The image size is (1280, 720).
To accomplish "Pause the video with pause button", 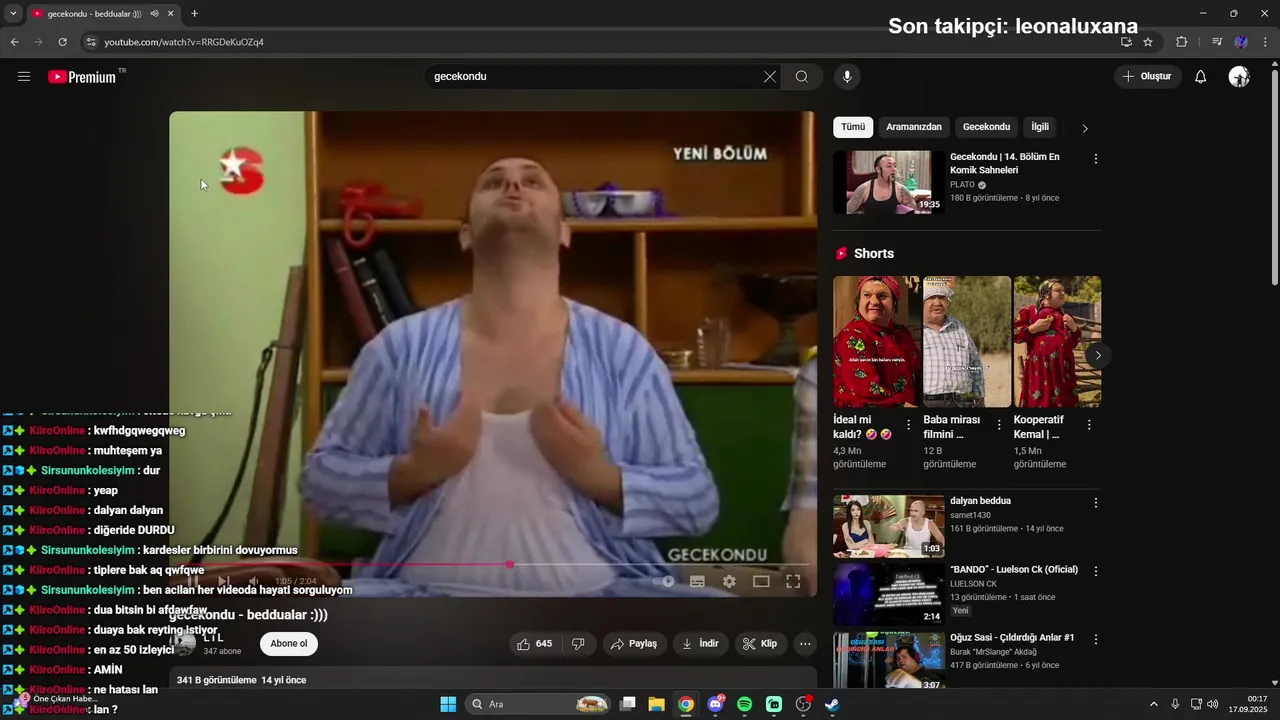I will 193,581.
